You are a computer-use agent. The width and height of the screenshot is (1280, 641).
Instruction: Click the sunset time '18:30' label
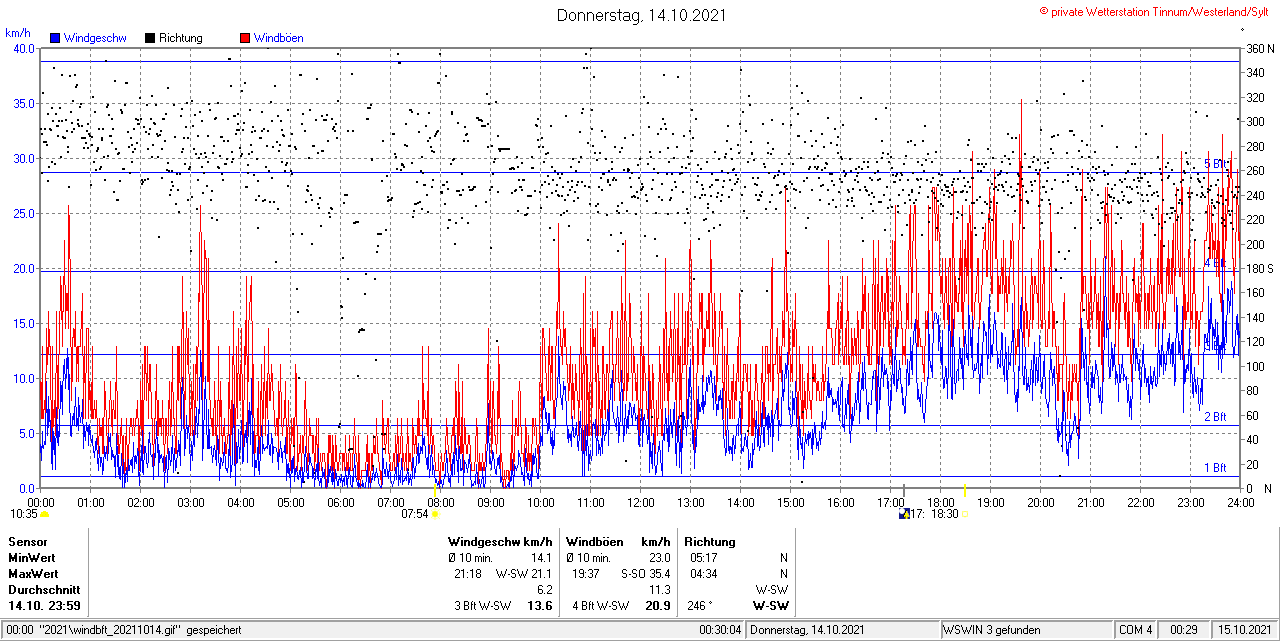[945, 514]
